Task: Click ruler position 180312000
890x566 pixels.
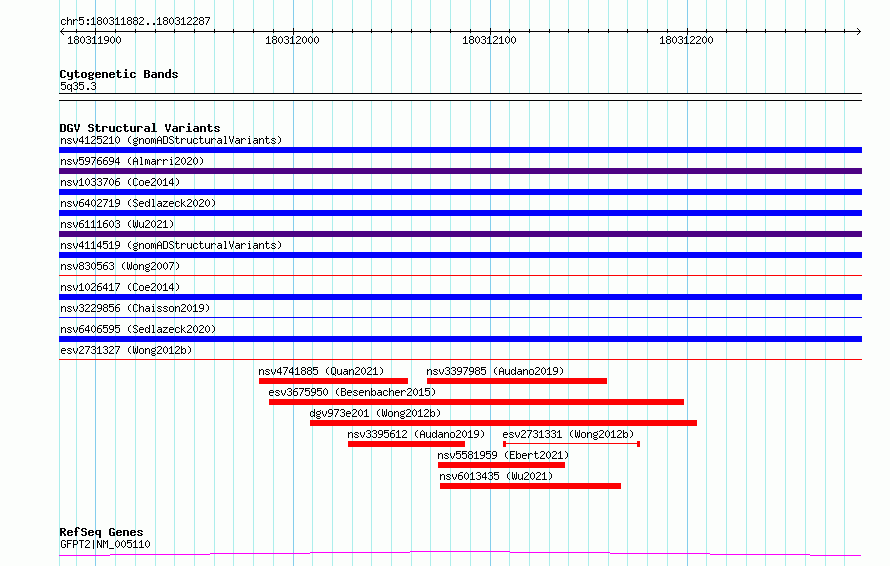Action: pyautogui.click(x=292, y=40)
